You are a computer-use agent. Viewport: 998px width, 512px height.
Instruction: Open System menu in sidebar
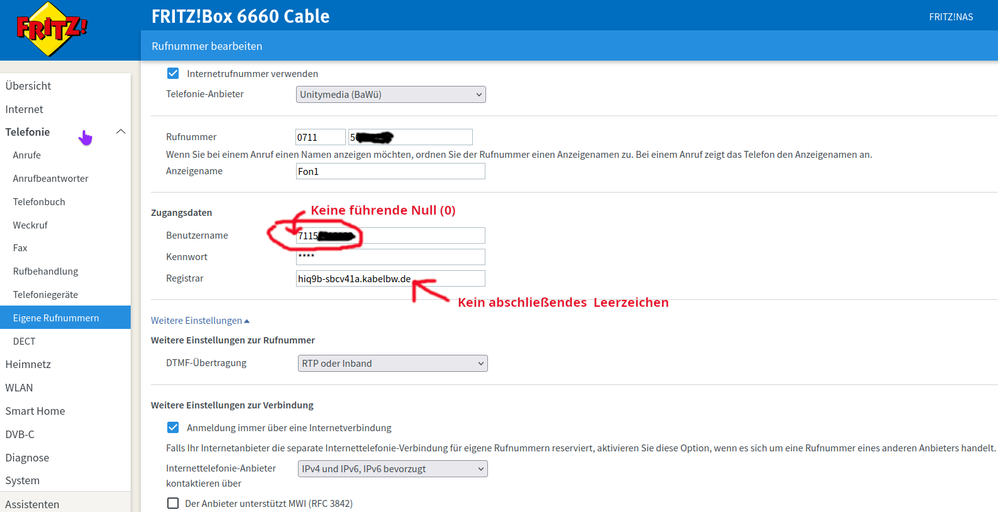click(x=22, y=480)
